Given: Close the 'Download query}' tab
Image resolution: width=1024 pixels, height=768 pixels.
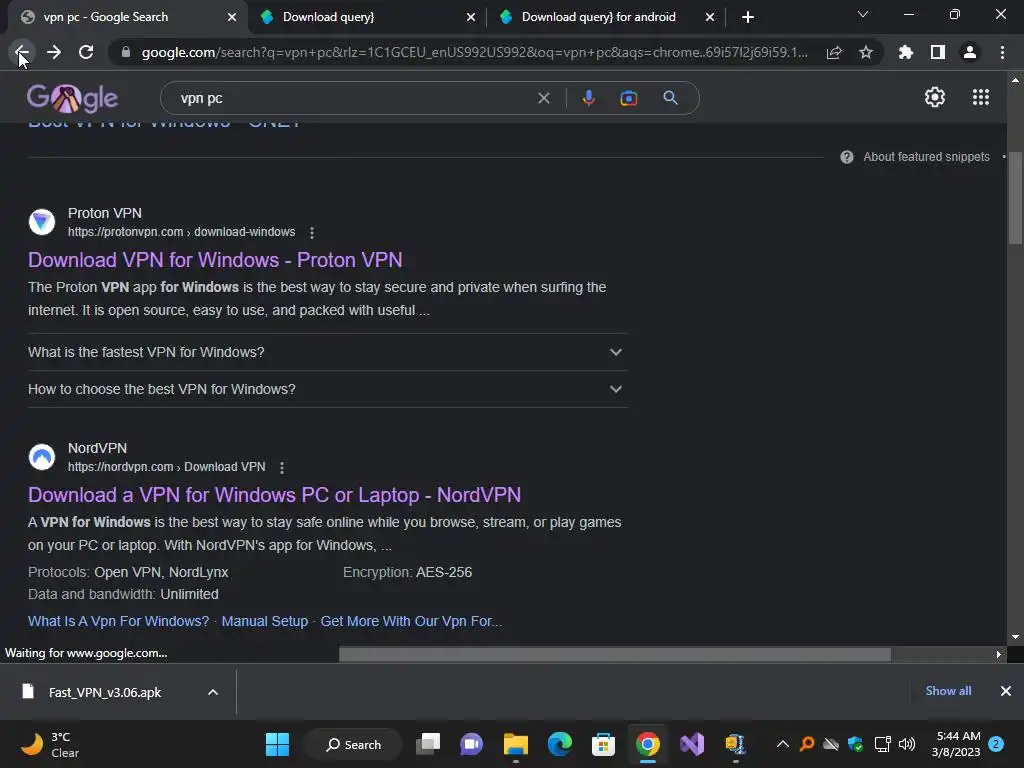Looking at the screenshot, I should click(471, 17).
